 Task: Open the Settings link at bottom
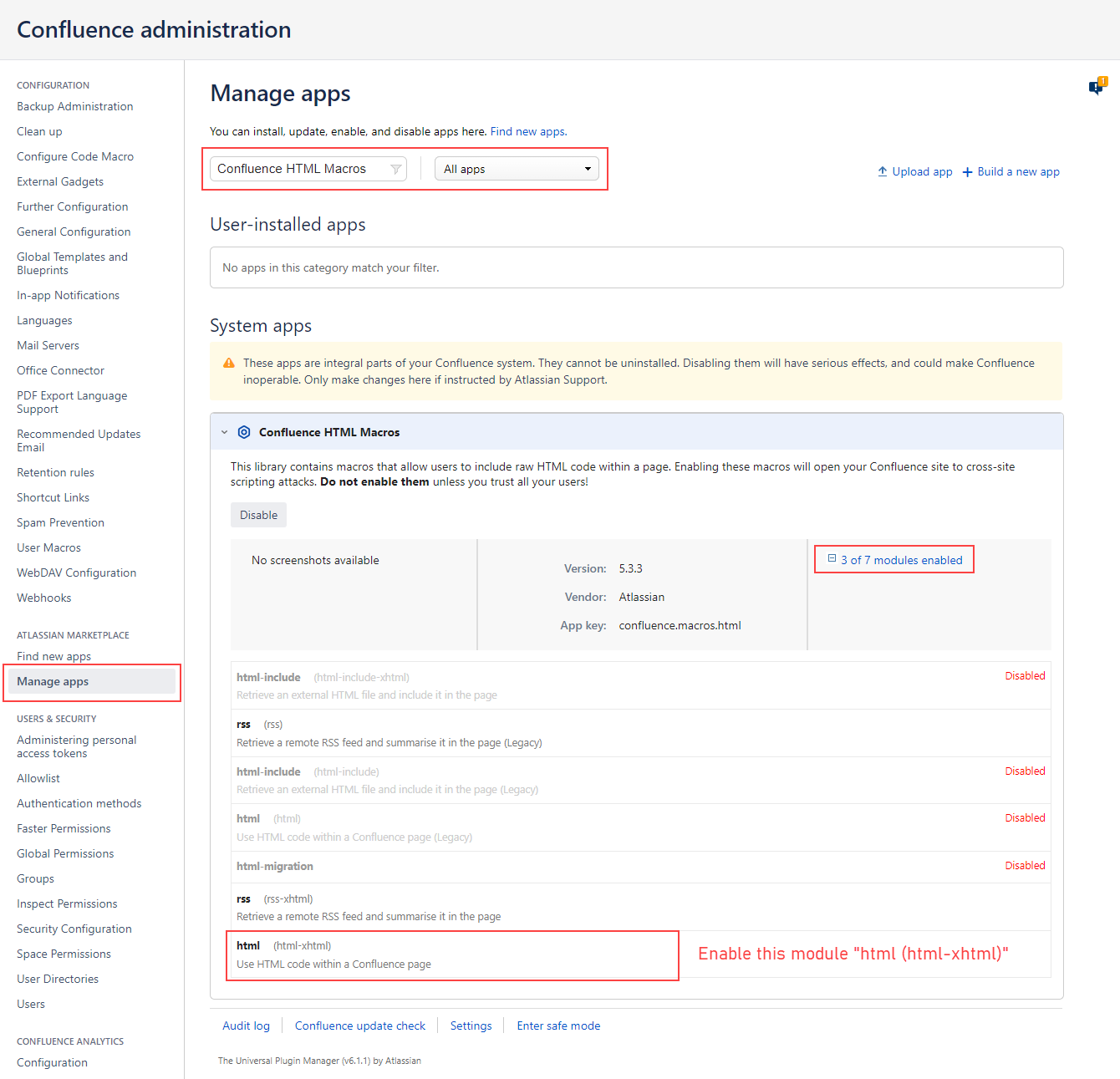[x=471, y=1026]
